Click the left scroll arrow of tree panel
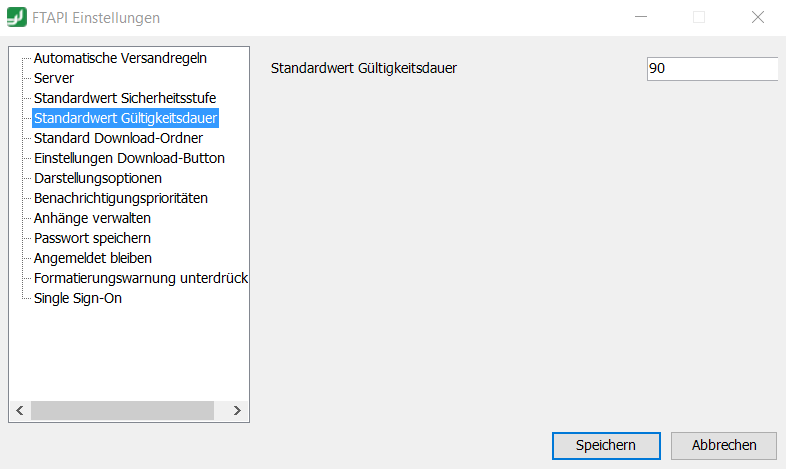This screenshot has height=469, width=786. point(20,410)
